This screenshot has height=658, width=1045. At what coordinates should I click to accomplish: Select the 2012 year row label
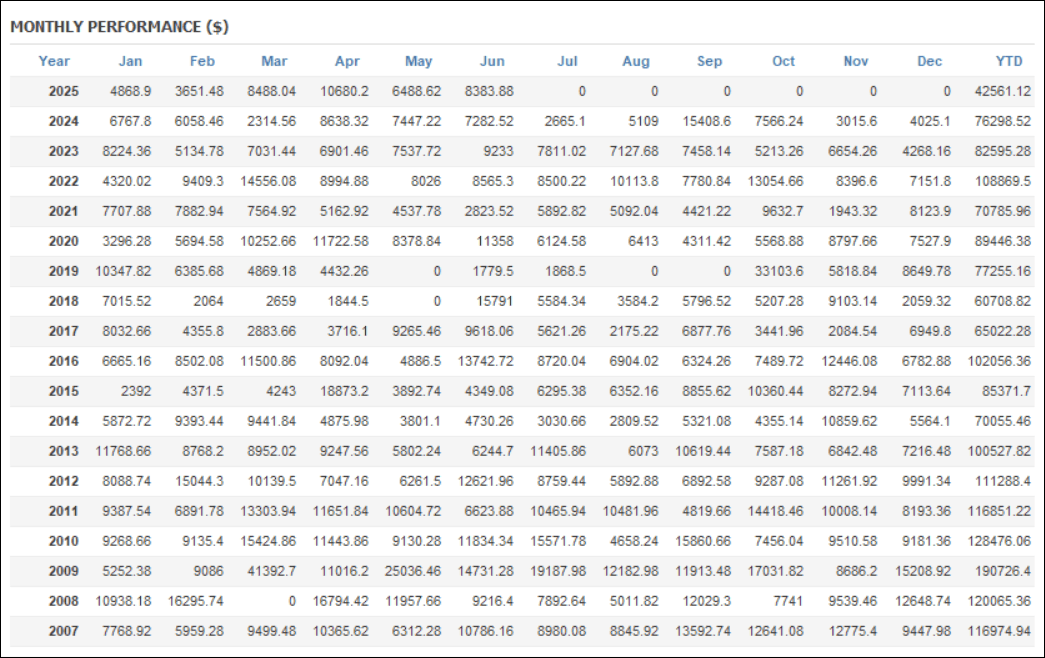pyautogui.click(x=63, y=481)
